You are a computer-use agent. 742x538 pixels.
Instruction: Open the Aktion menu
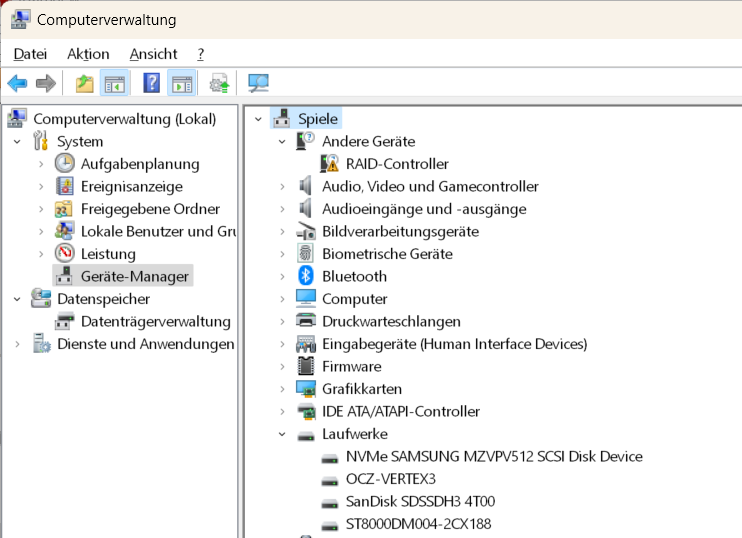click(x=88, y=54)
